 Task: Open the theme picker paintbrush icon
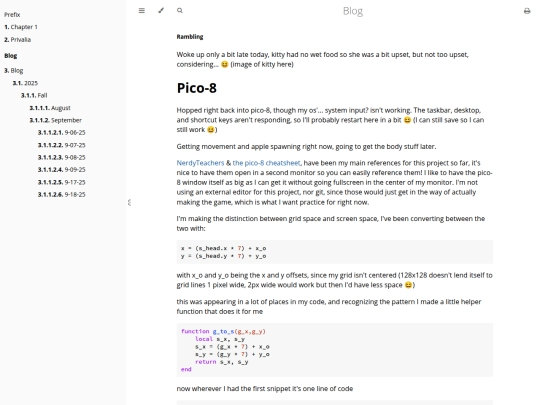(161, 11)
